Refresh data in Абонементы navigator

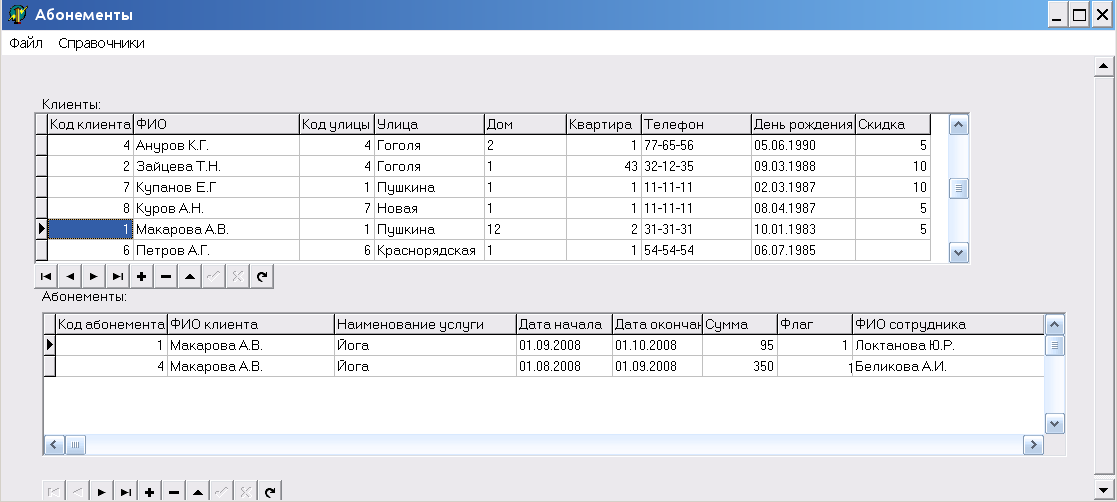pyautogui.click(x=270, y=492)
